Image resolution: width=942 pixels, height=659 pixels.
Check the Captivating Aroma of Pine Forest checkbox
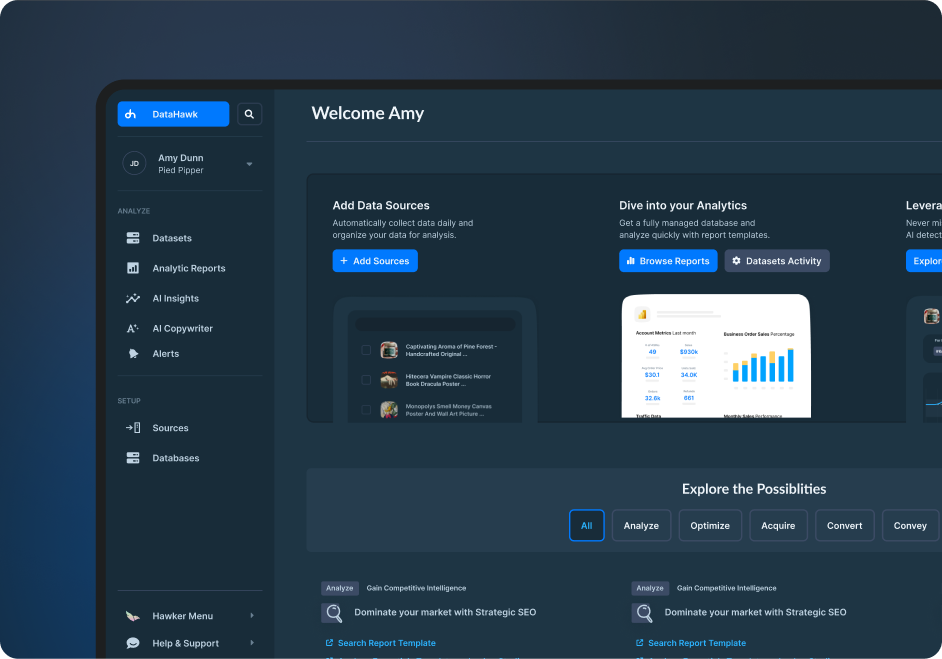[366, 350]
